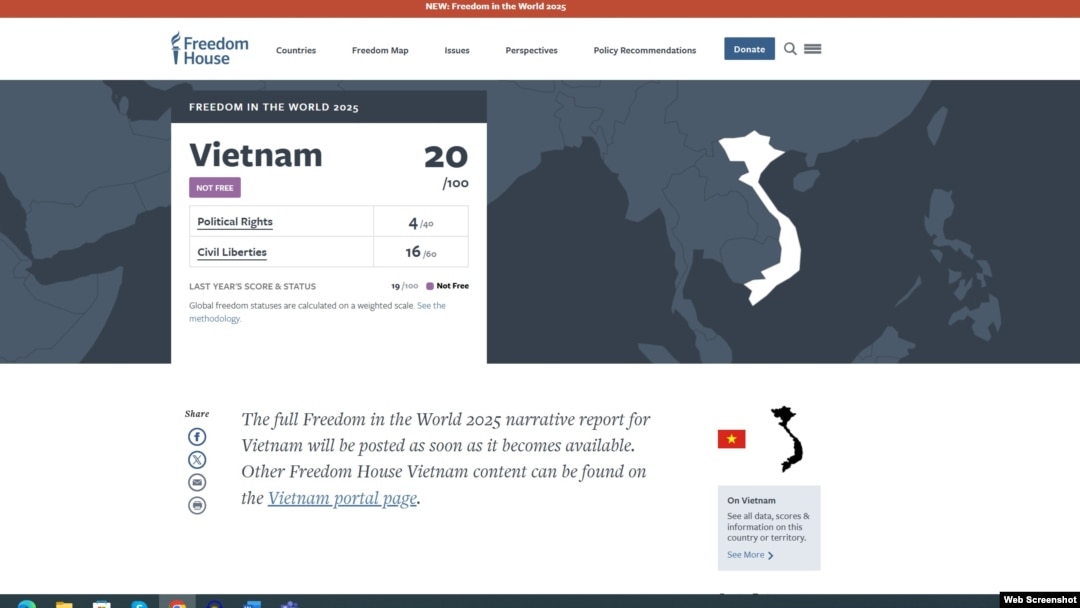
Task: Open Microsoft Teams in taskbar
Action: [289, 604]
